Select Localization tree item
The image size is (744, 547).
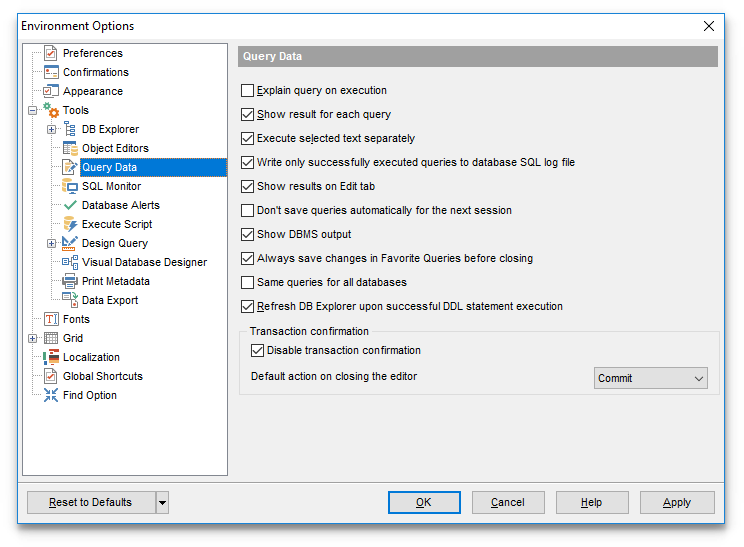pyautogui.click(x=92, y=357)
